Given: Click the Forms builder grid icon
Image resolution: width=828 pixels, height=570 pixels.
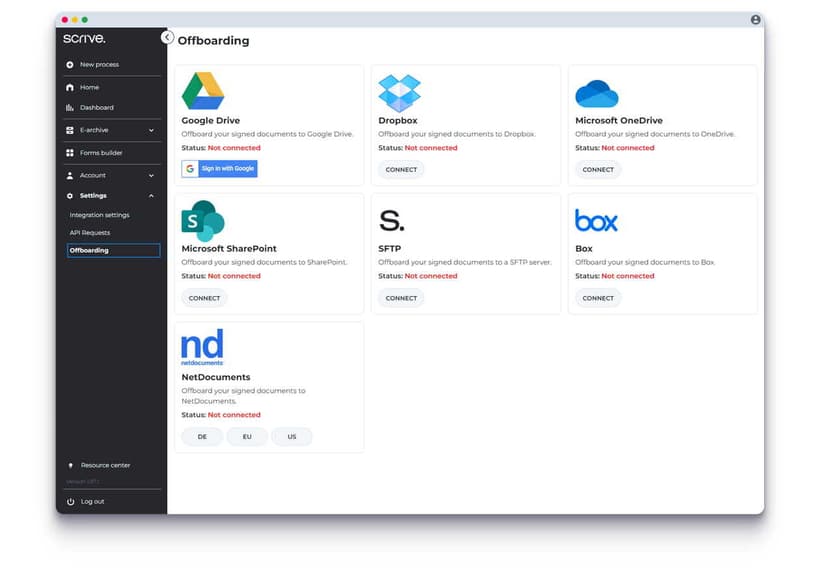Looking at the screenshot, I should 70,153.
